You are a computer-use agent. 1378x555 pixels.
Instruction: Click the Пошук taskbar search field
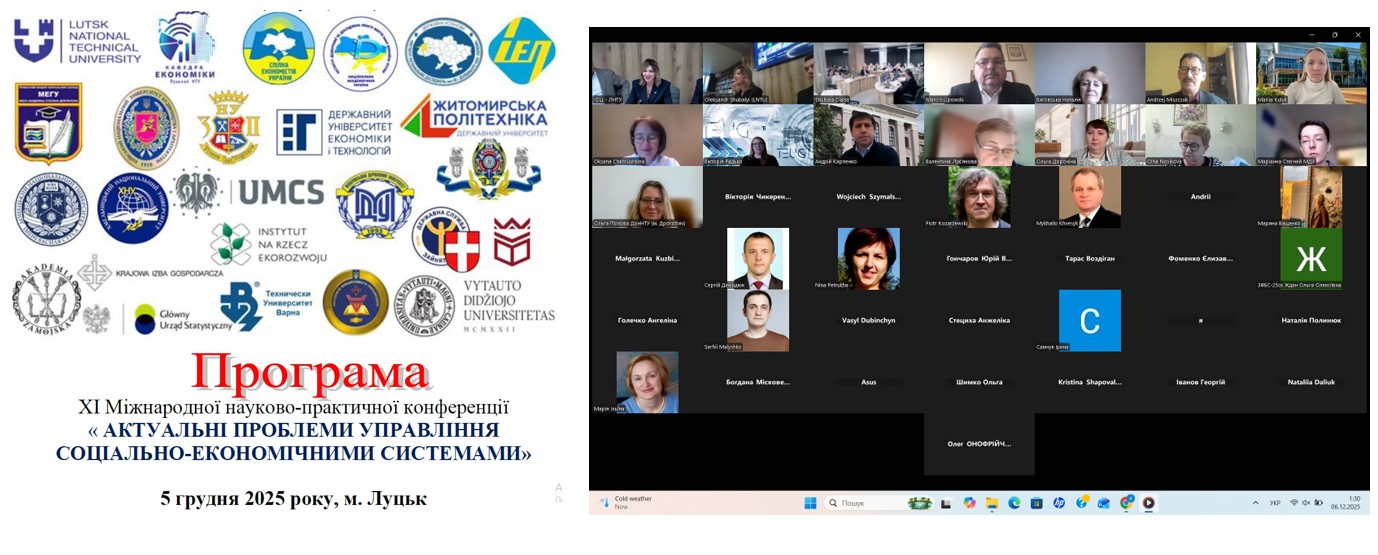(x=880, y=503)
